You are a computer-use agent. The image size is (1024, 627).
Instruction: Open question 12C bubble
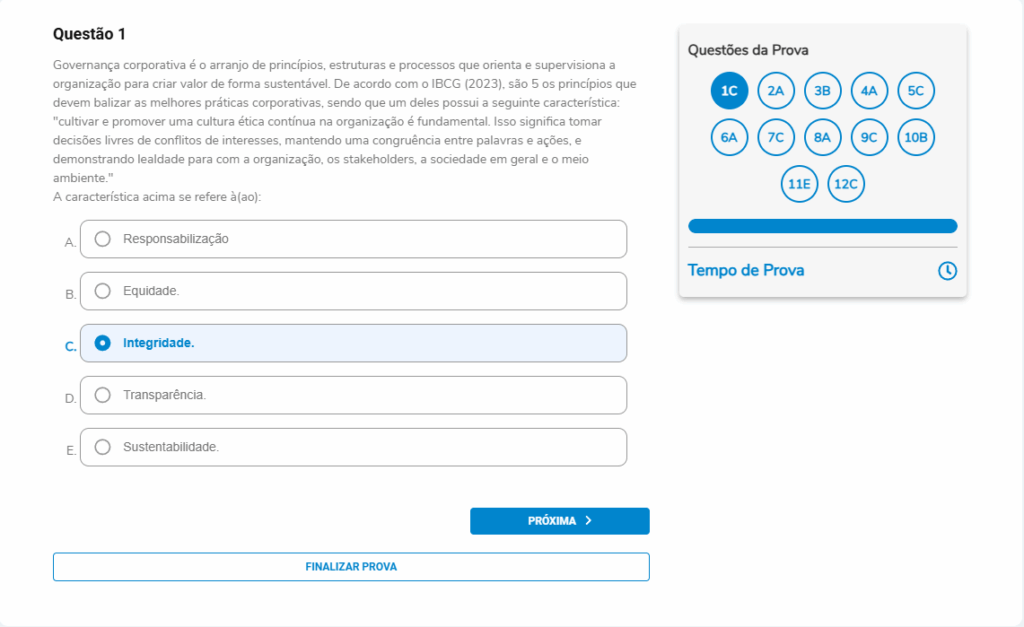[x=846, y=184]
